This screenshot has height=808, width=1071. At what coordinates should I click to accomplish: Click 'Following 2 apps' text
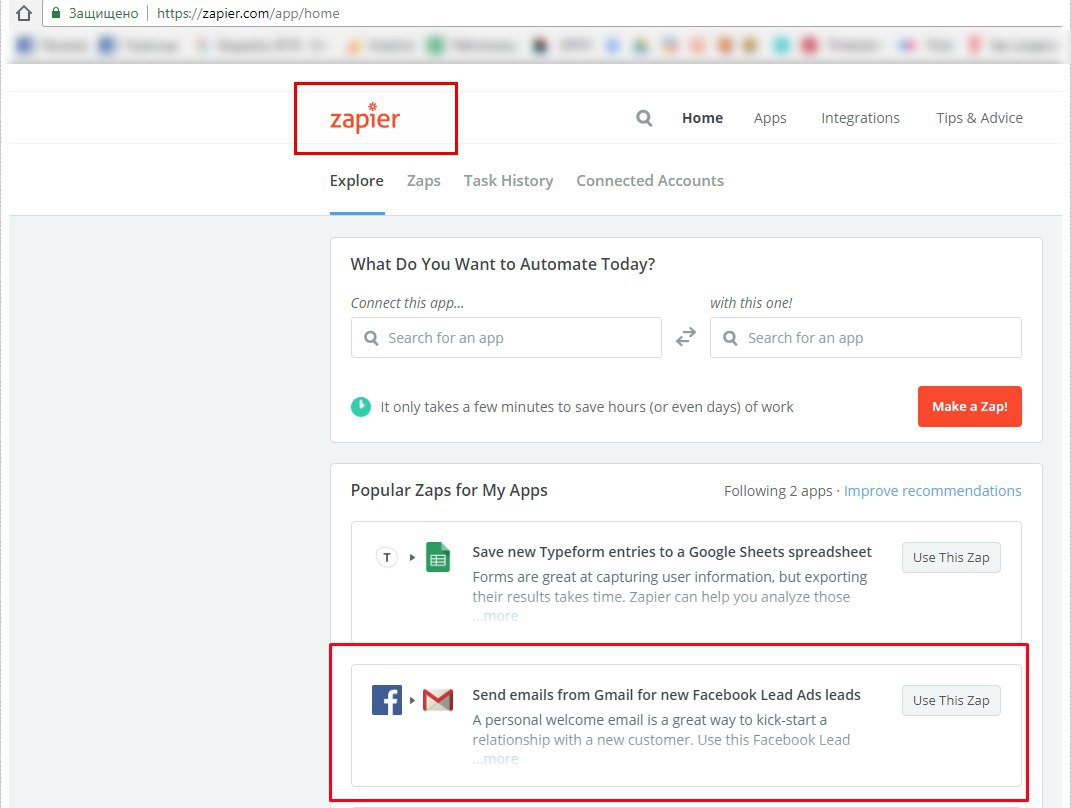click(778, 491)
